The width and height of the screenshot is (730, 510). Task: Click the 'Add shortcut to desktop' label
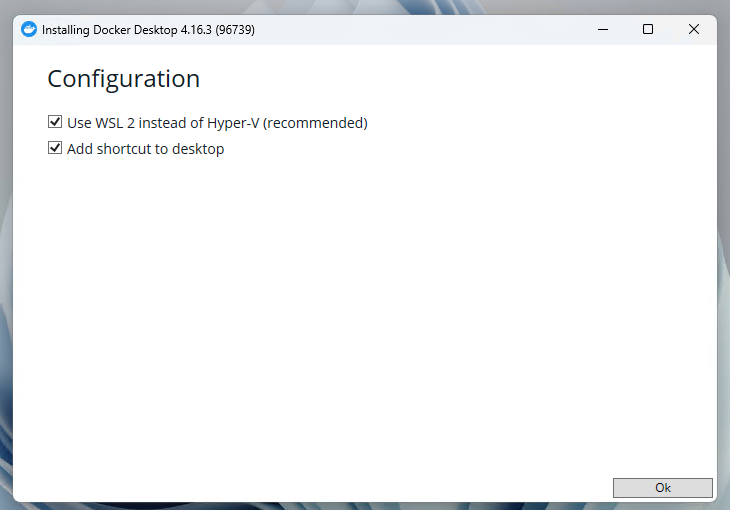(x=146, y=149)
